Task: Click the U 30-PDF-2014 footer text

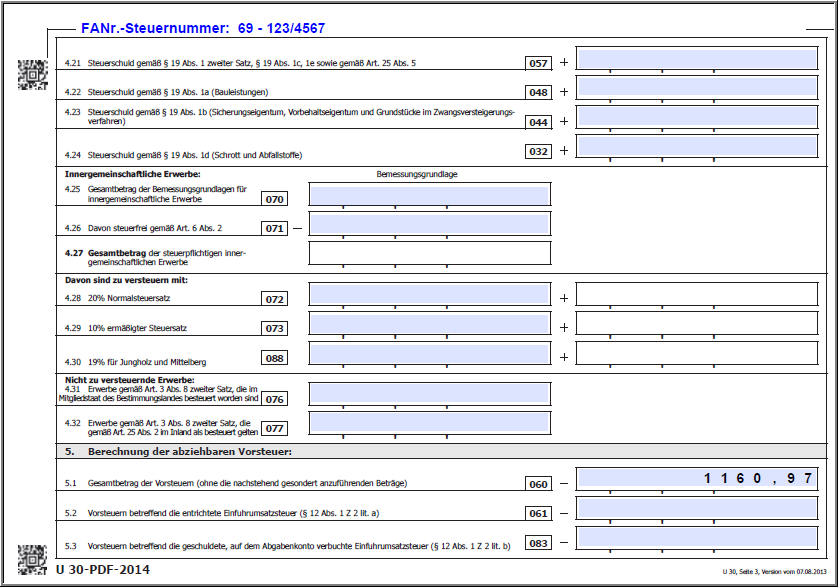Action: [103, 570]
